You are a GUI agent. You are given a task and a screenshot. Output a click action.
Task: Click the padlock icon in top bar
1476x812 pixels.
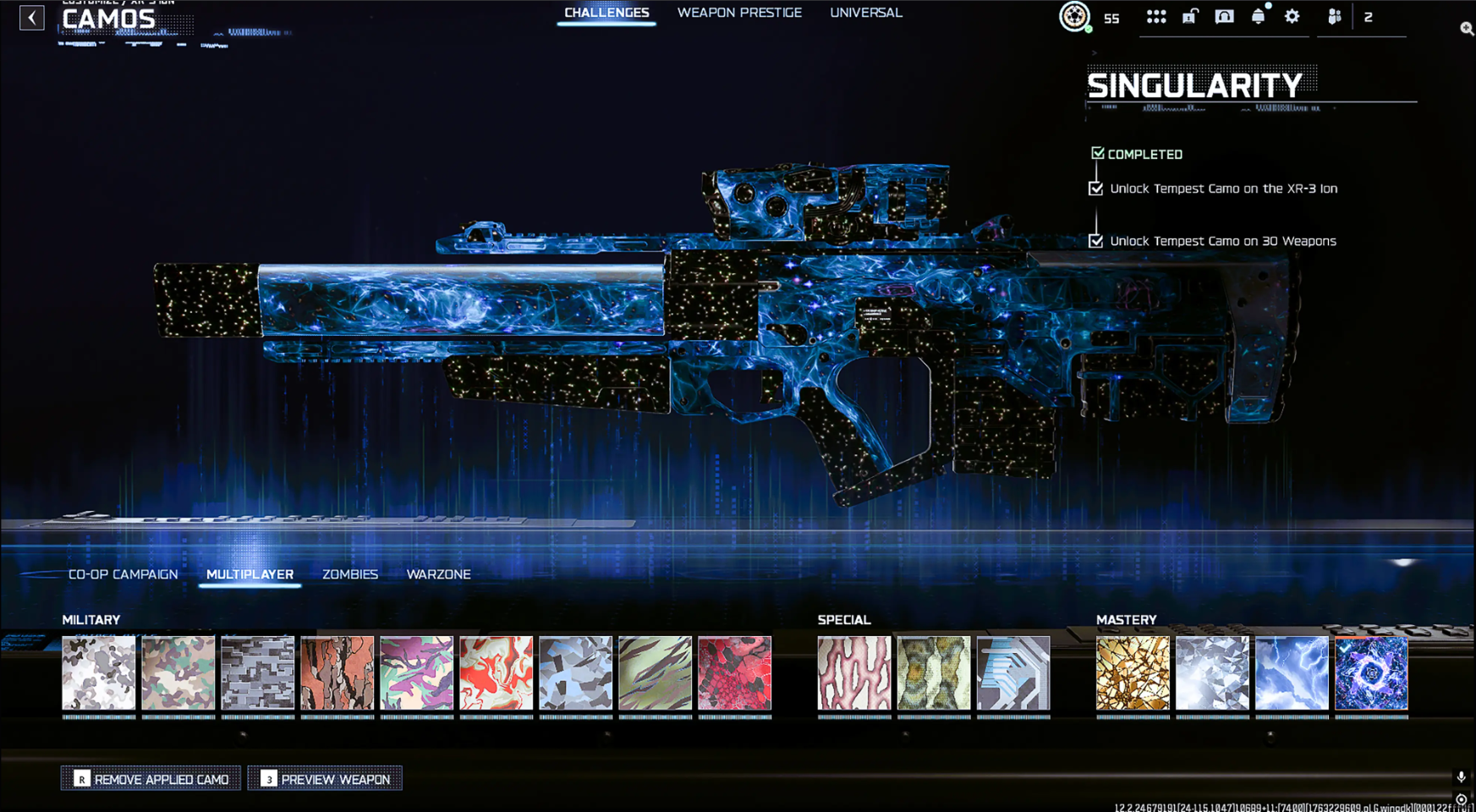tap(1190, 17)
